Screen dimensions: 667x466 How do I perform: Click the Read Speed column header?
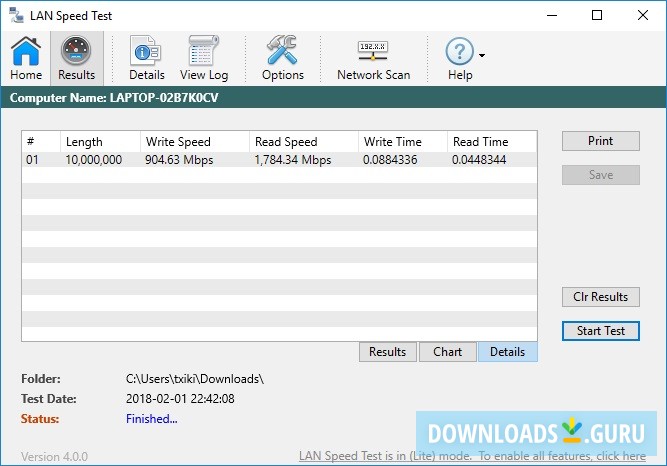[304, 142]
